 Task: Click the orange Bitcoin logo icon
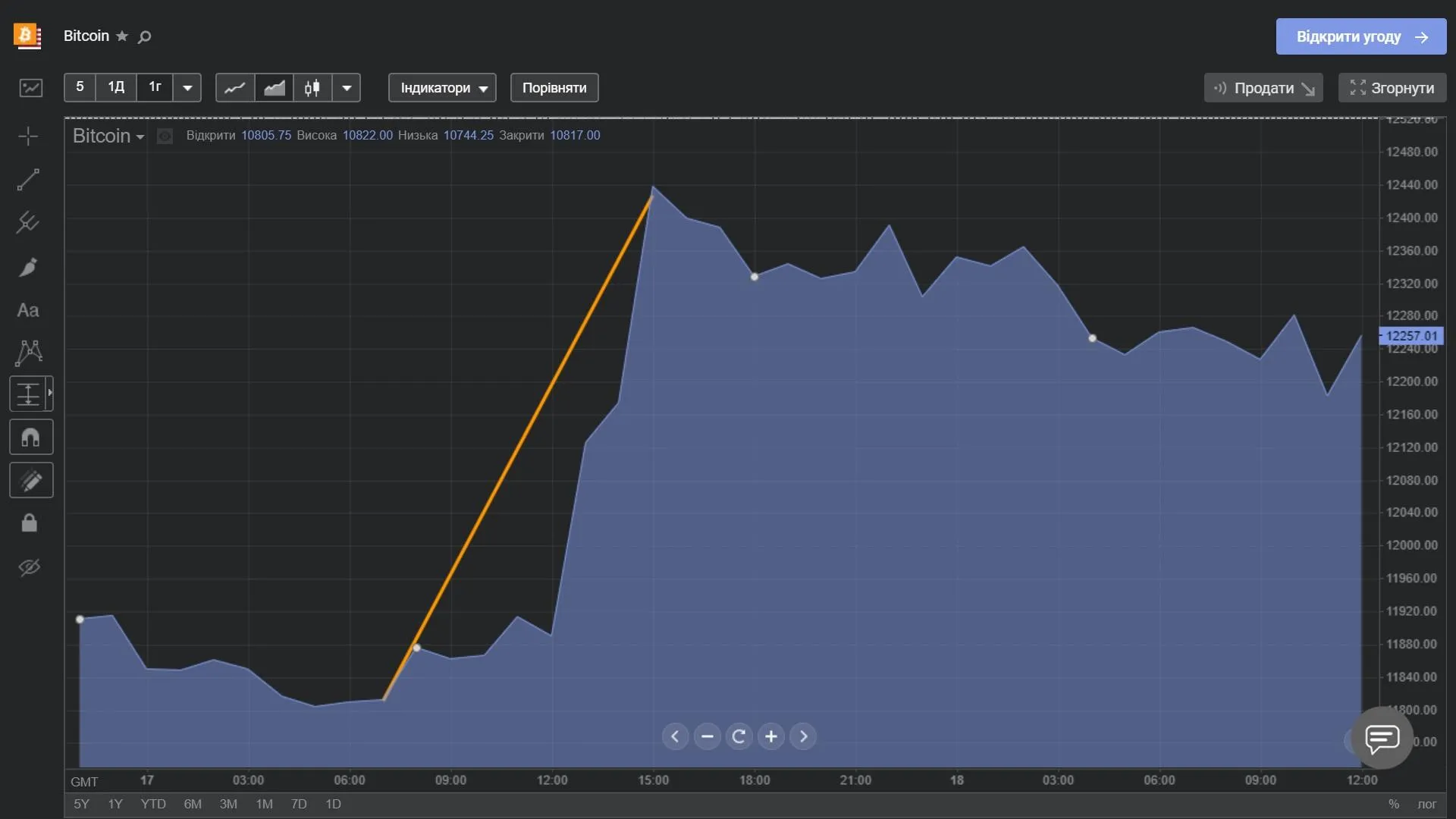(27, 36)
